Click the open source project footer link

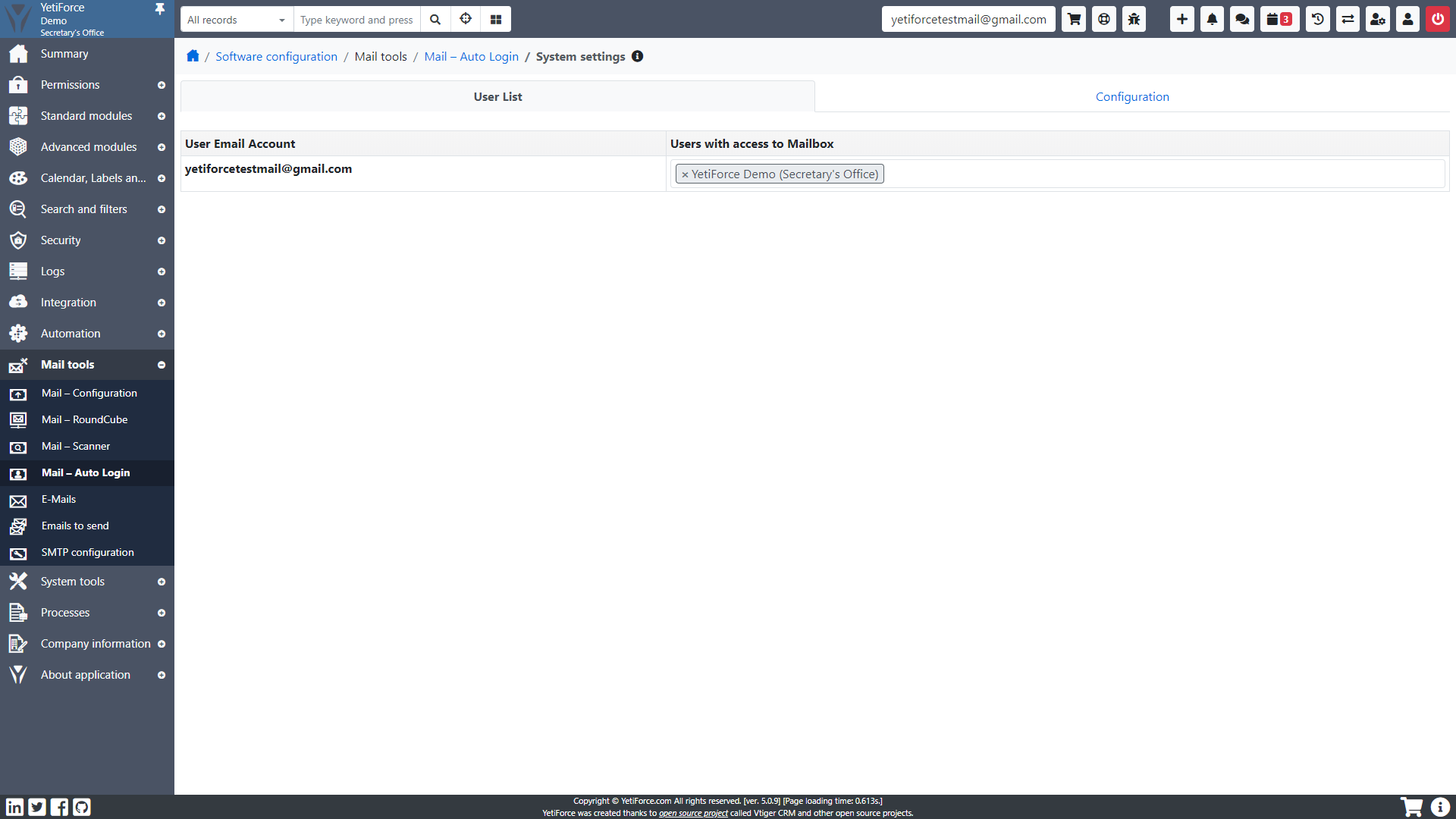(693, 813)
